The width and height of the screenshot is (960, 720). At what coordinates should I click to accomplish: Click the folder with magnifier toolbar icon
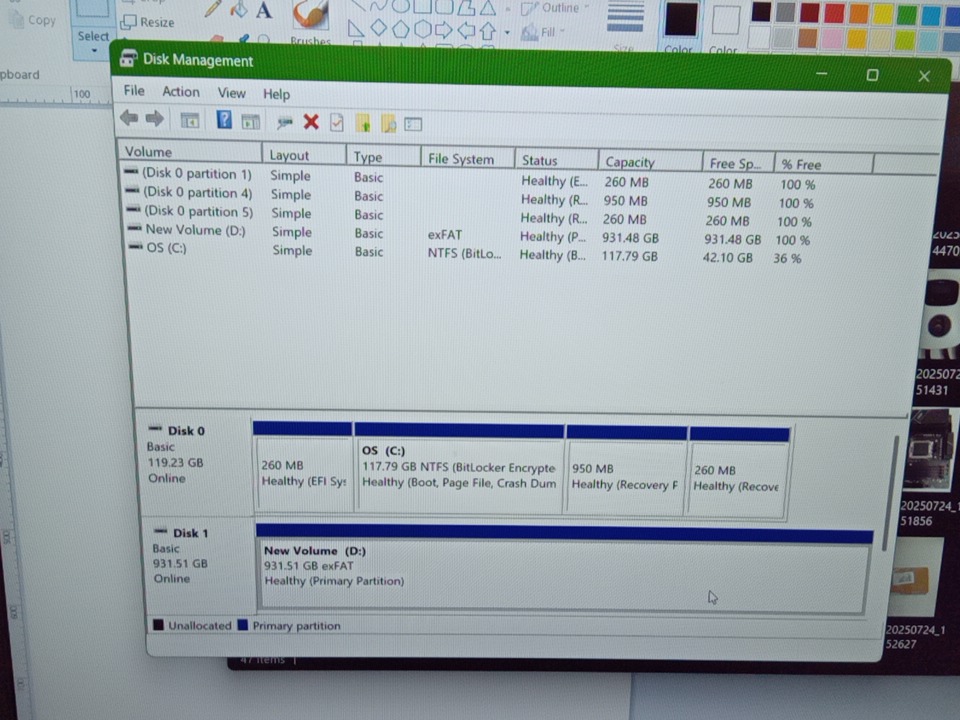click(389, 124)
